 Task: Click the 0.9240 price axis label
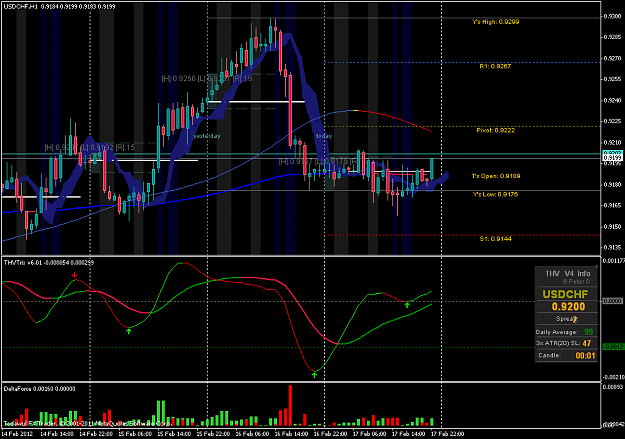[612, 100]
